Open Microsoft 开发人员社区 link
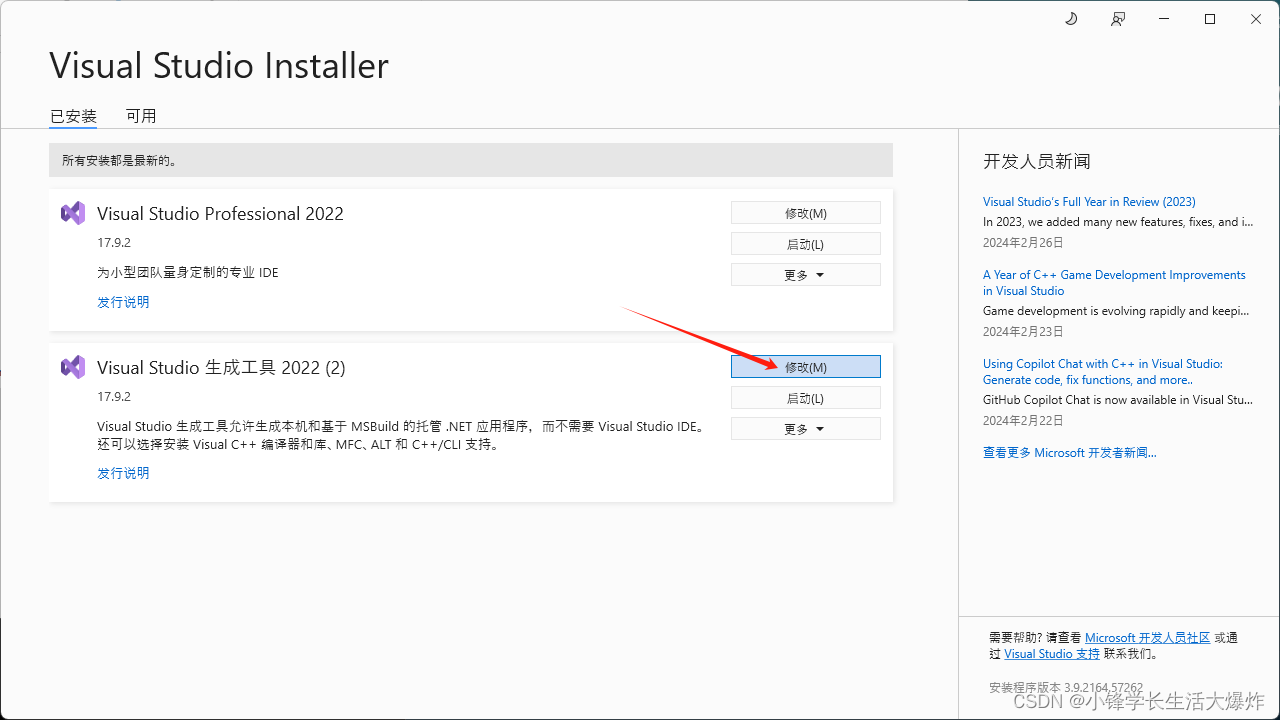The height and width of the screenshot is (720, 1280). (x=1147, y=638)
